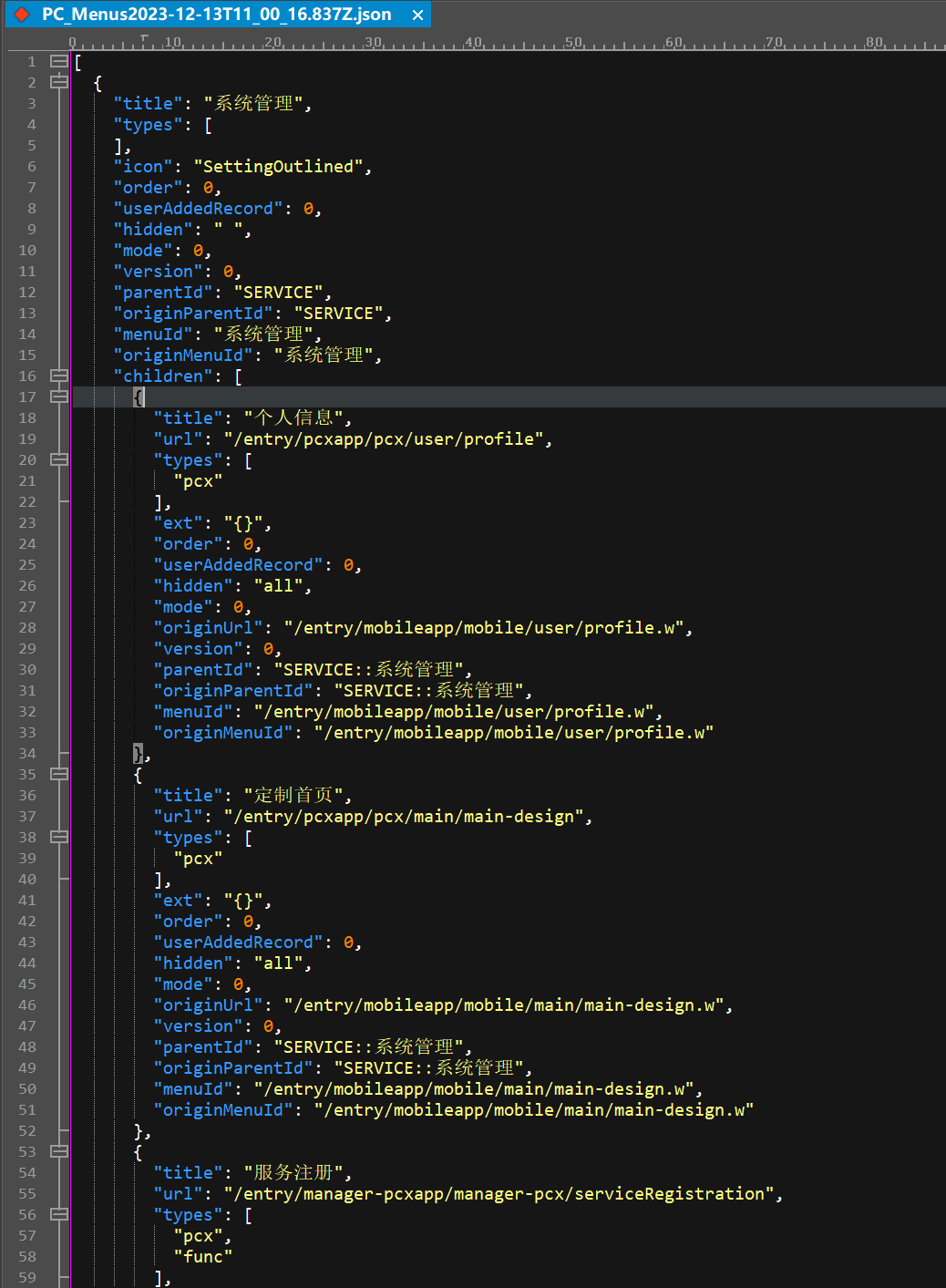Click the column ruler at mark 40
Image resolution: width=946 pixels, height=1288 pixels.
click(x=473, y=42)
